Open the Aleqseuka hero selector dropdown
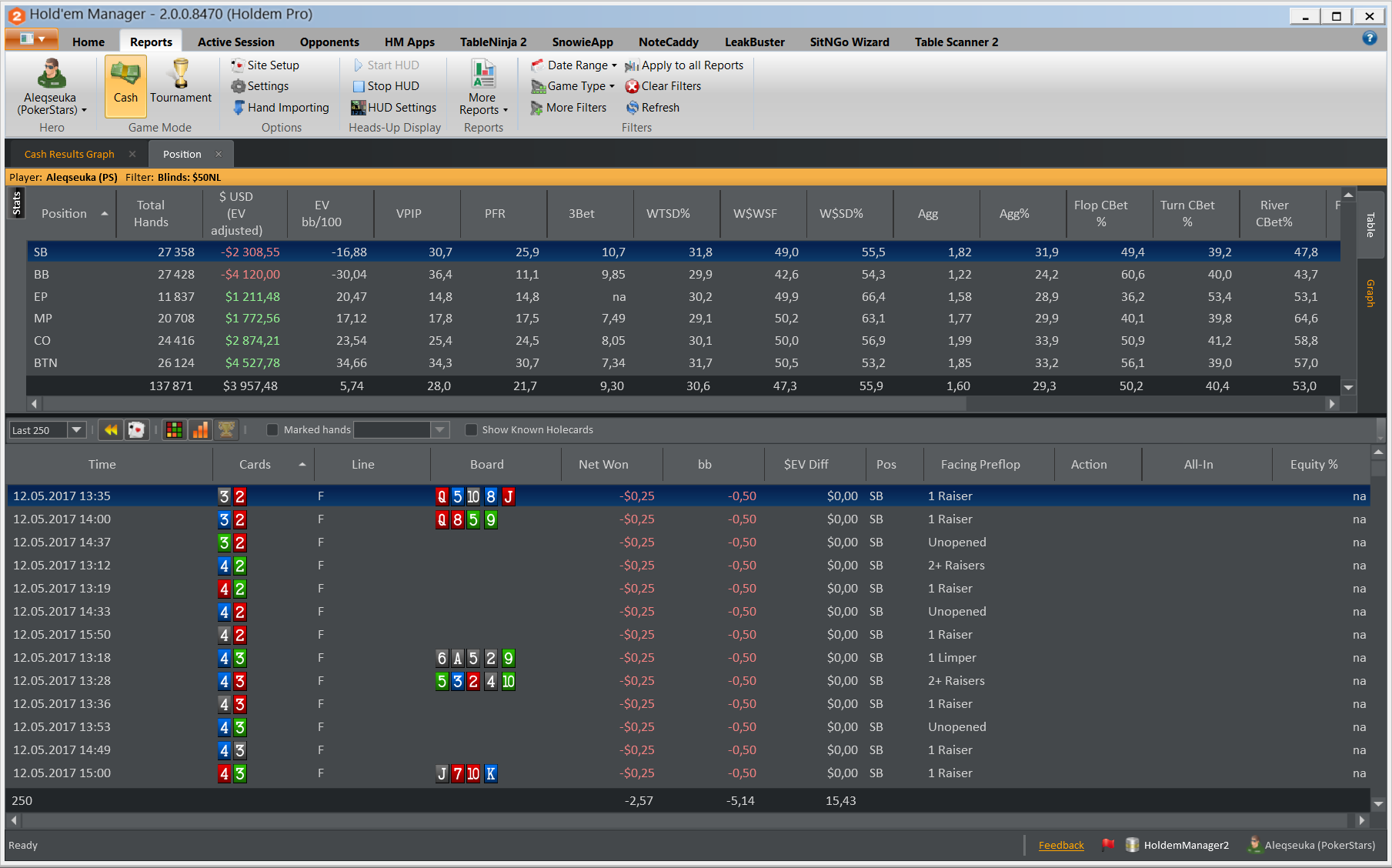This screenshot has height=868, width=1392. coord(52,87)
